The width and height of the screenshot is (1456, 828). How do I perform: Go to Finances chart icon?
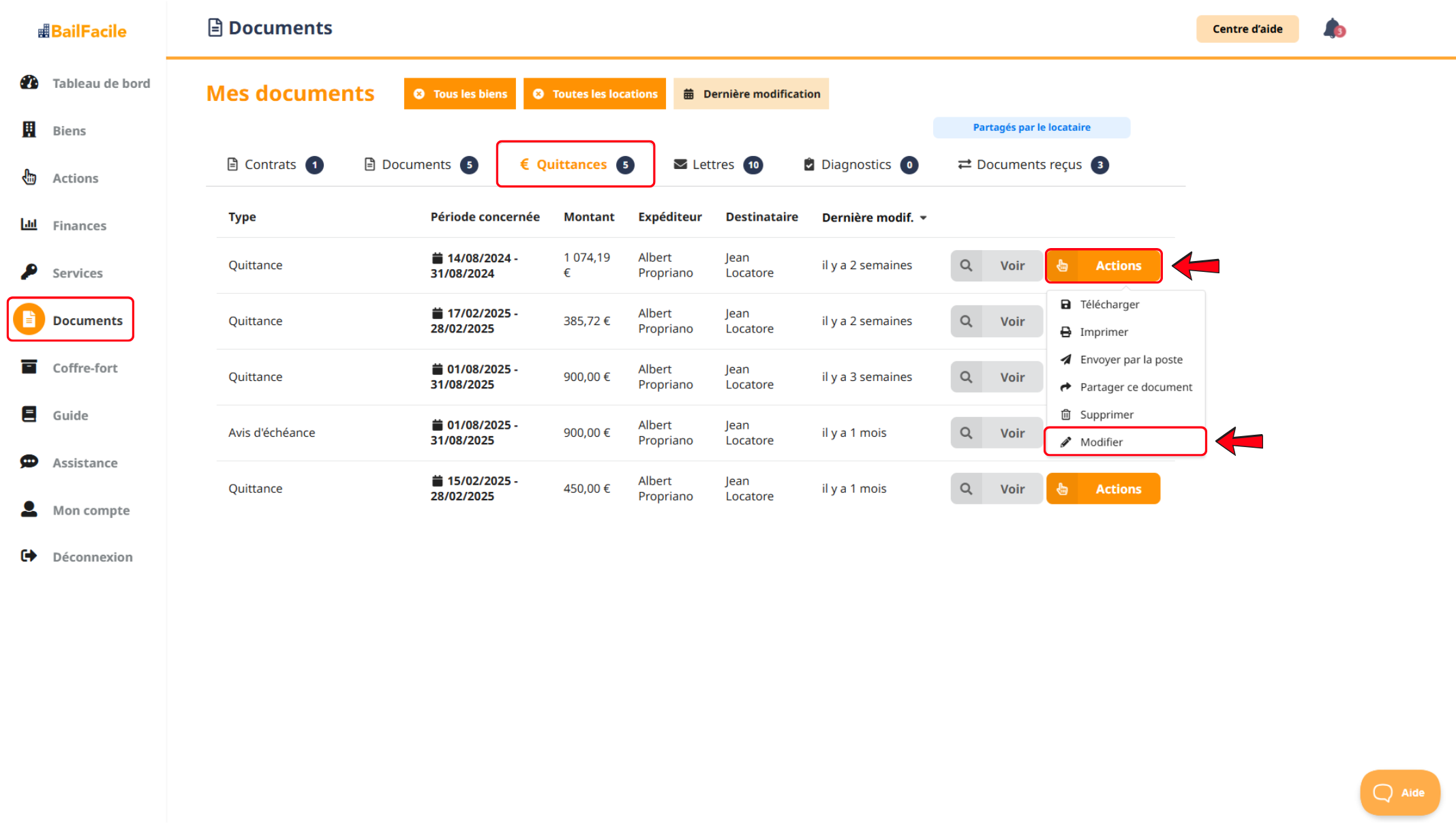[29, 225]
